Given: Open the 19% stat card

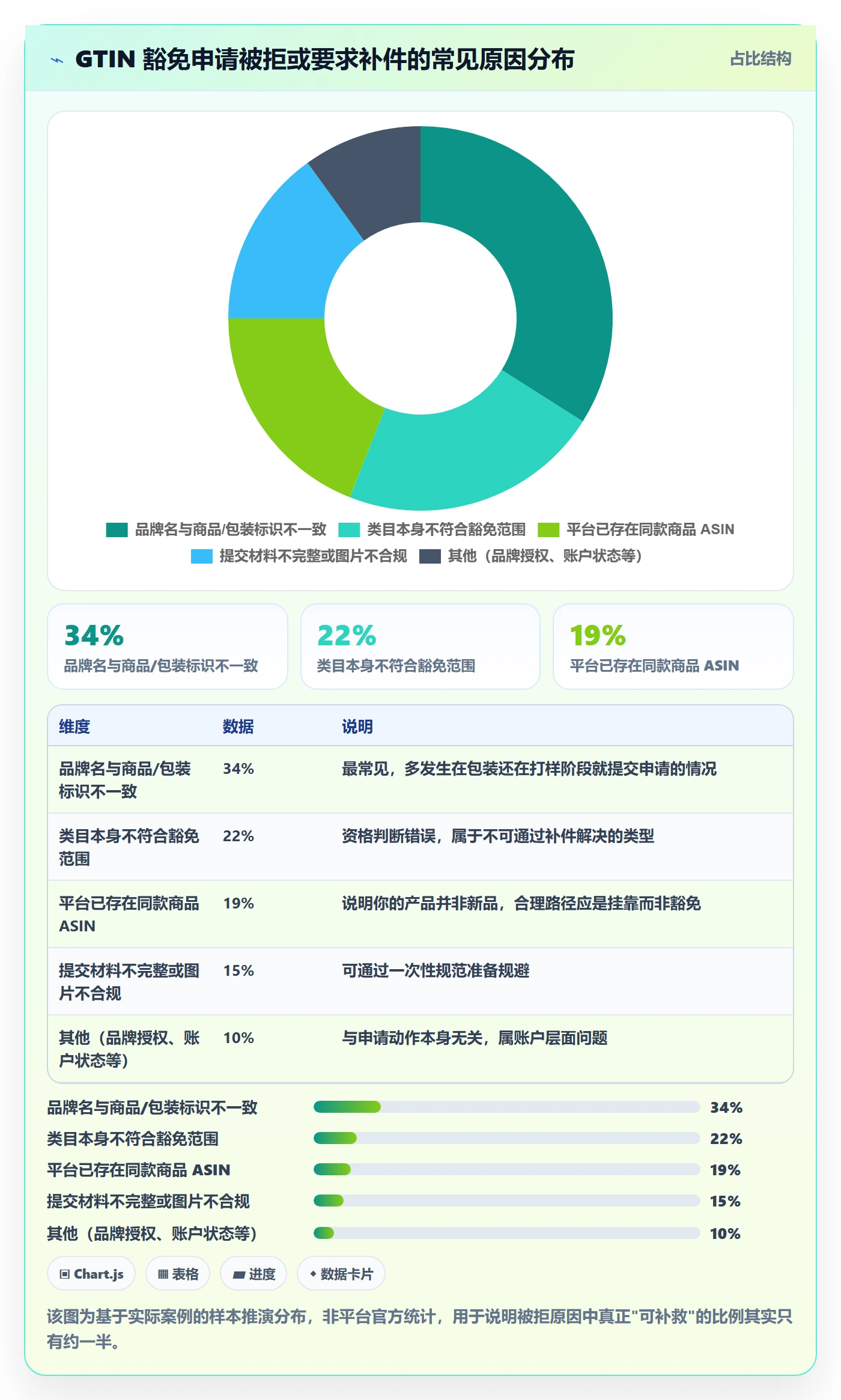Looking at the screenshot, I should coord(673,647).
